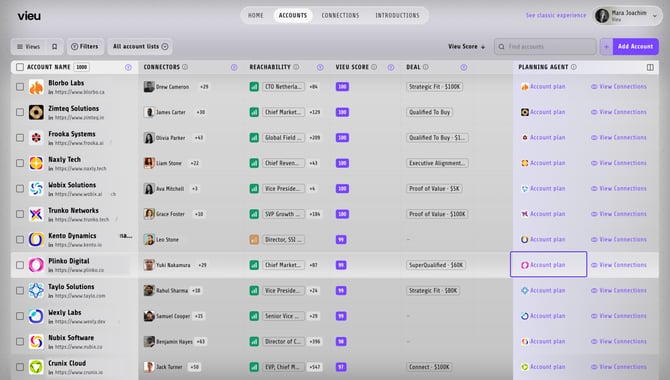Check the Frooka Systems row checkbox
The height and width of the screenshot is (380, 670).
point(20,138)
